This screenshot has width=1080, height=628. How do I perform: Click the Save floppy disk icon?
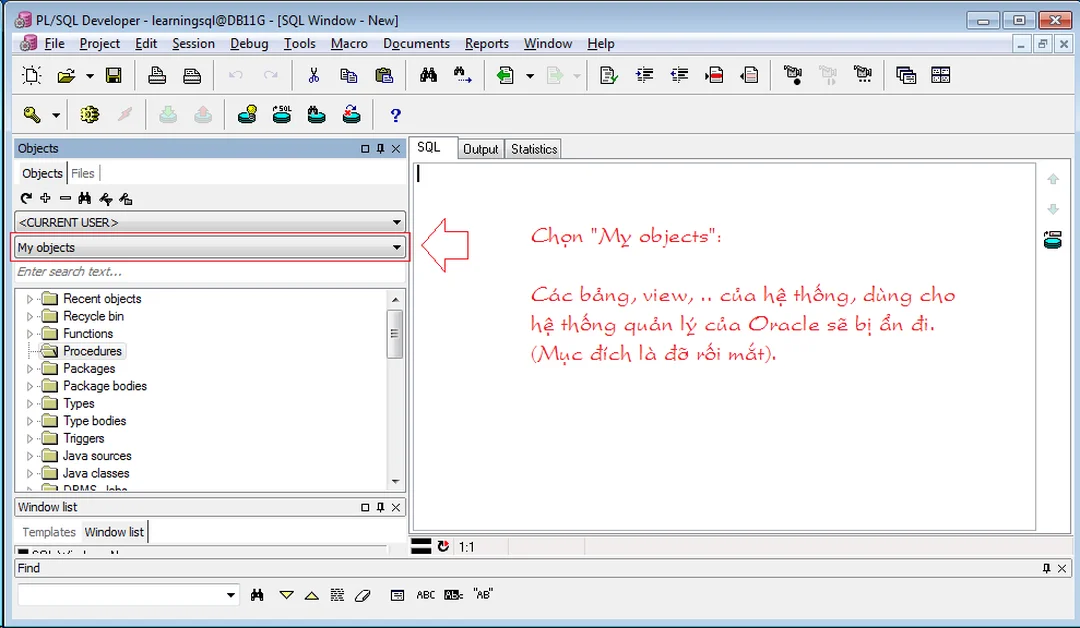tap(114, 75)
